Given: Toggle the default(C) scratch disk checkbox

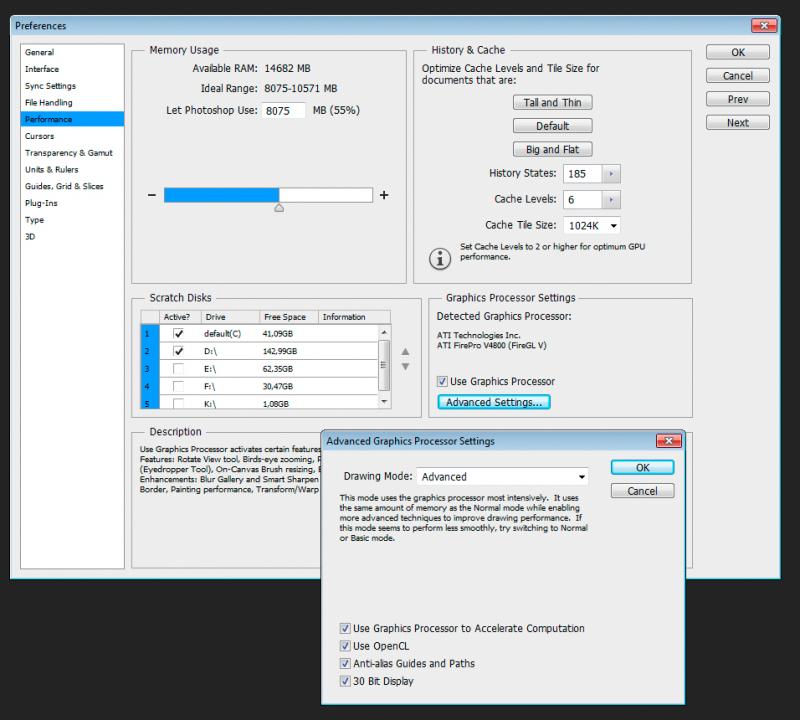Looking at the screenshot, I should pos(178,333).
